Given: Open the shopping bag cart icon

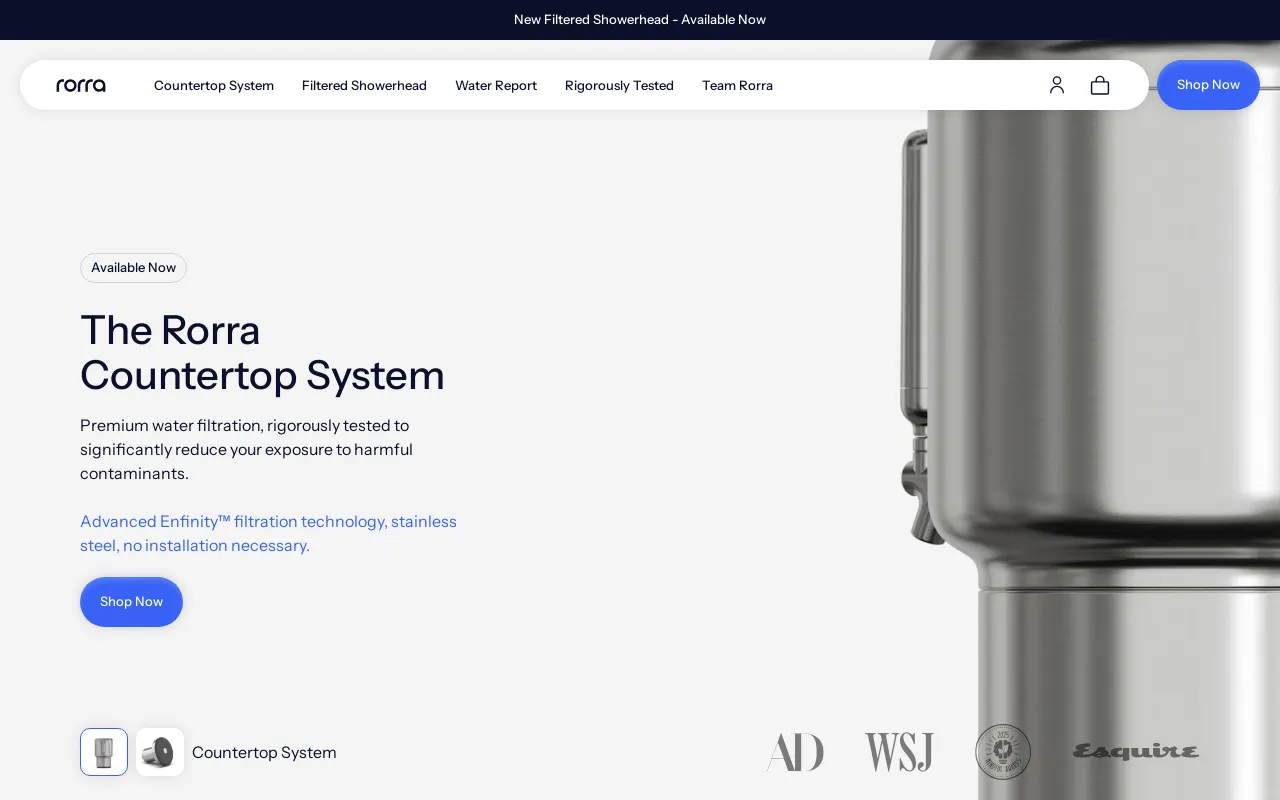Looking at the screenshot, I should pyautogui.click(x=1100, y=85).
